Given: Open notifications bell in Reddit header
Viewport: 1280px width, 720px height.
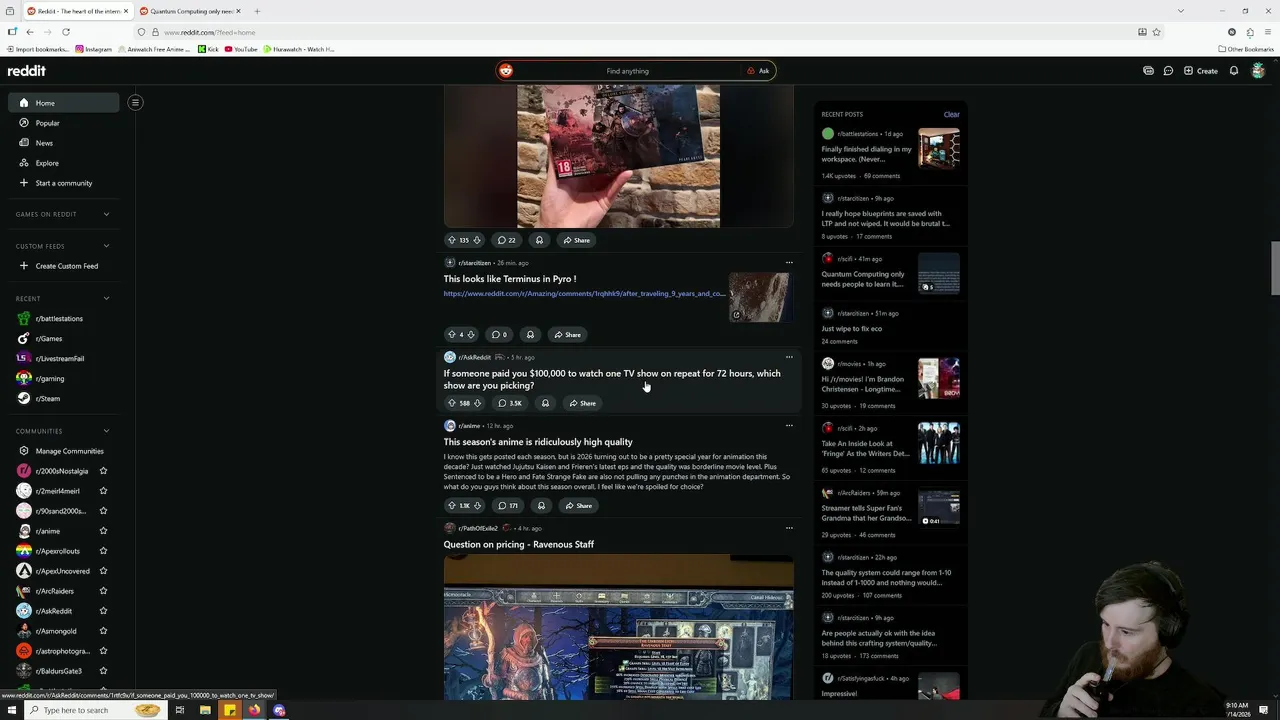Looking at the screenshot, I should pos(1234,71).
